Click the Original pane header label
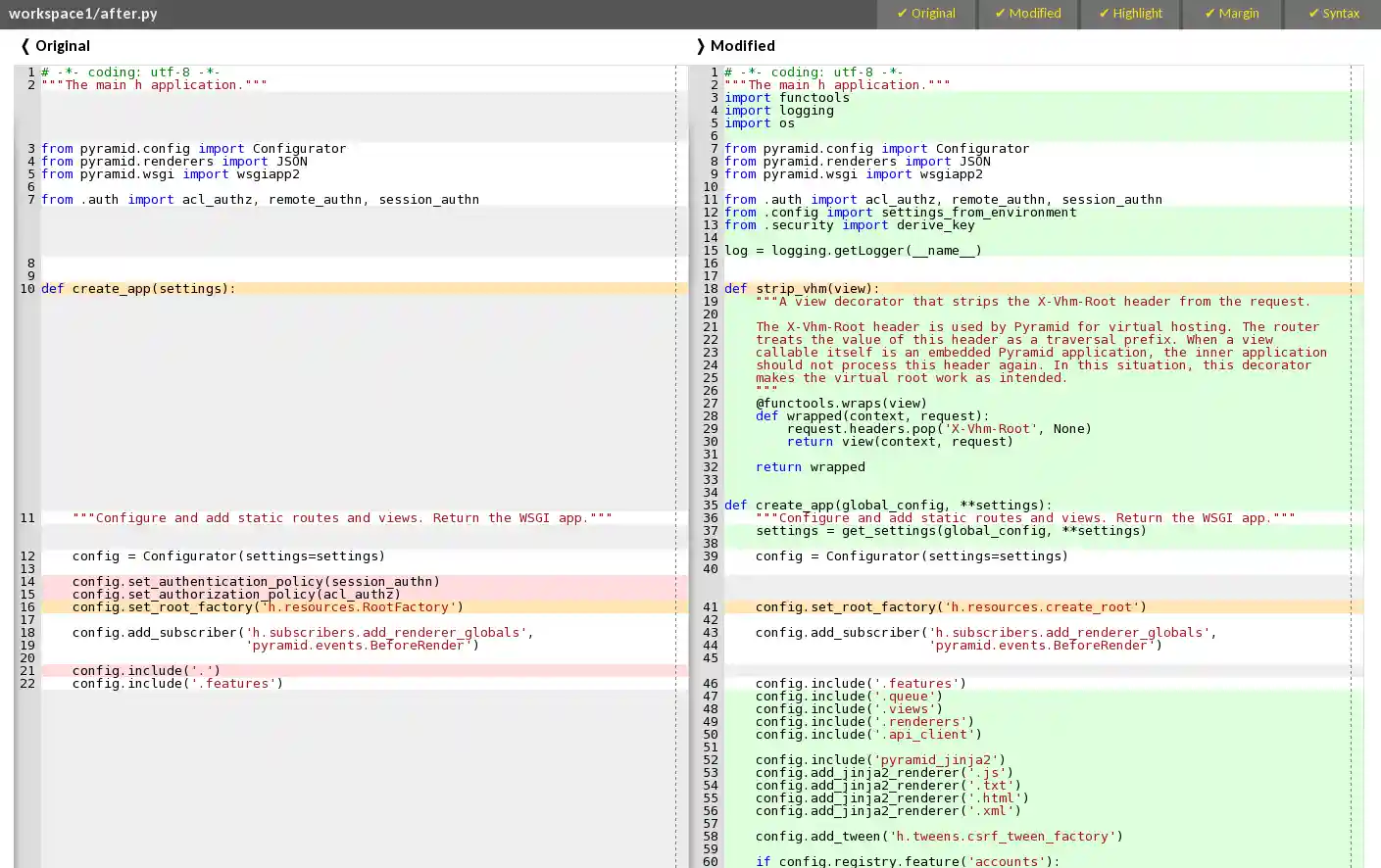Viewport: 1381px width, 868px height. [61, 45]
